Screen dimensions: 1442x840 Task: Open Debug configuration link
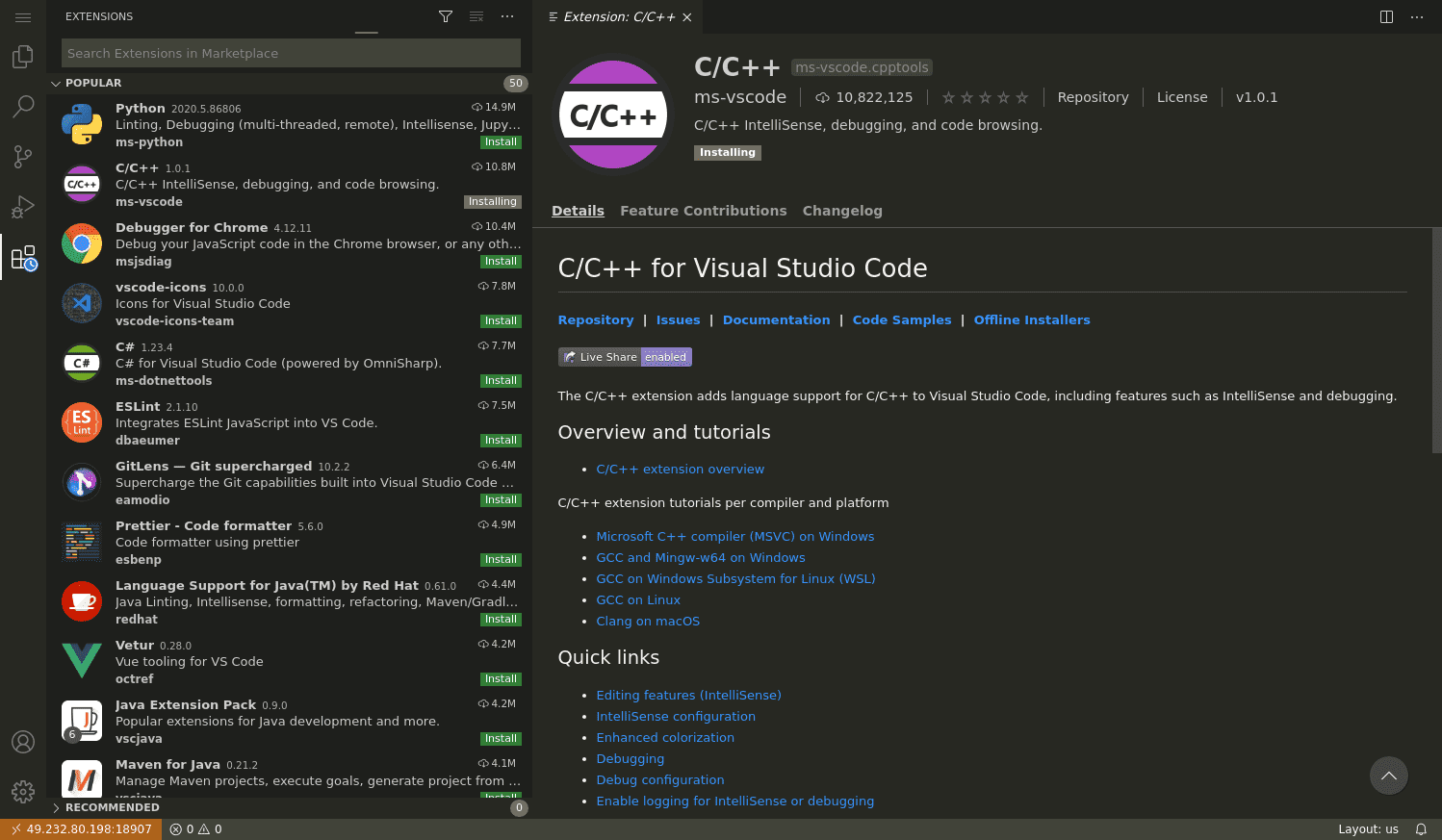pyautogui.click(x=660, y=780)
